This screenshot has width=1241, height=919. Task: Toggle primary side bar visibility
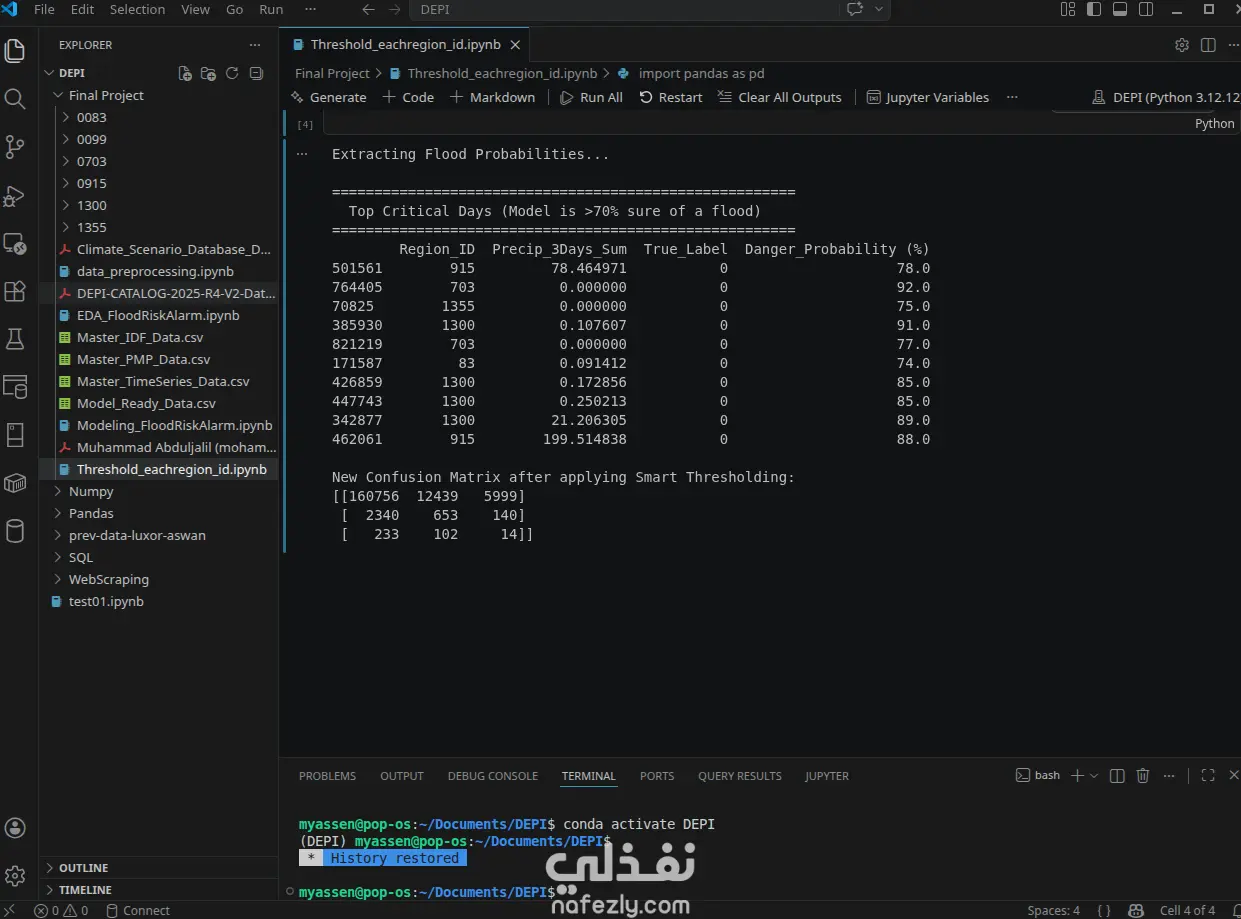click(1094, 9)
